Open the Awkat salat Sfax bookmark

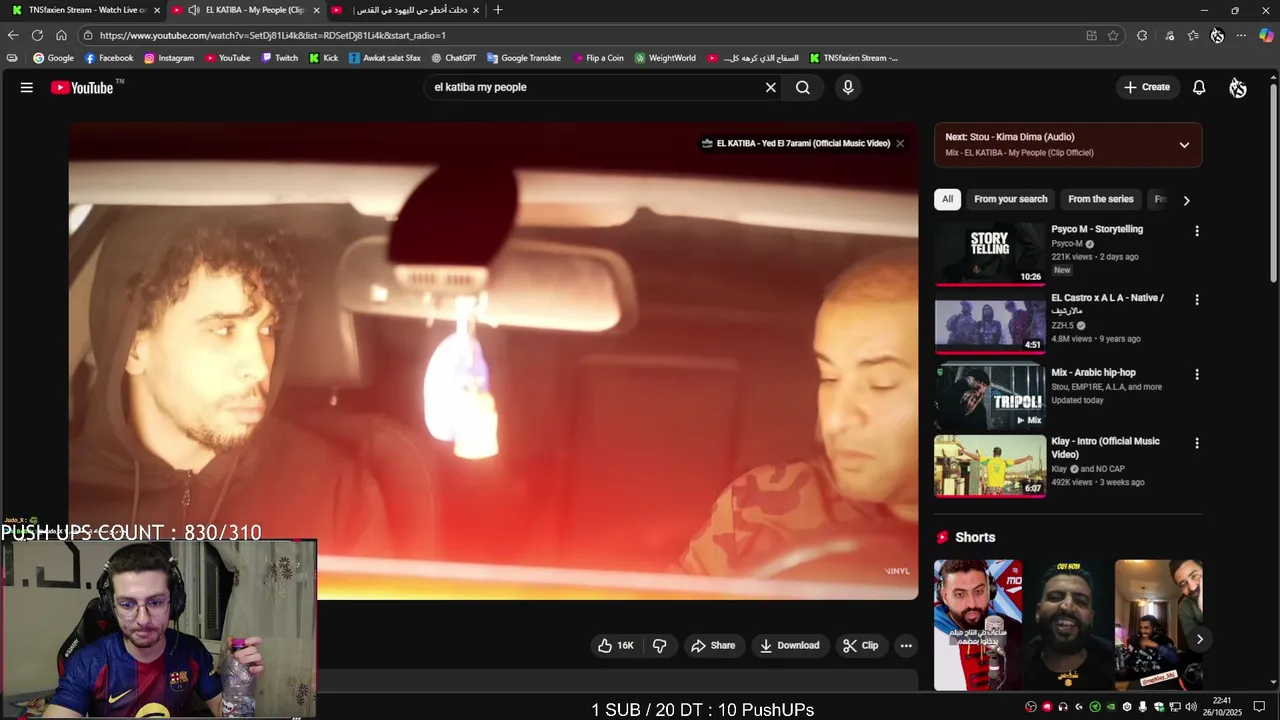click(x=385, y=58)
